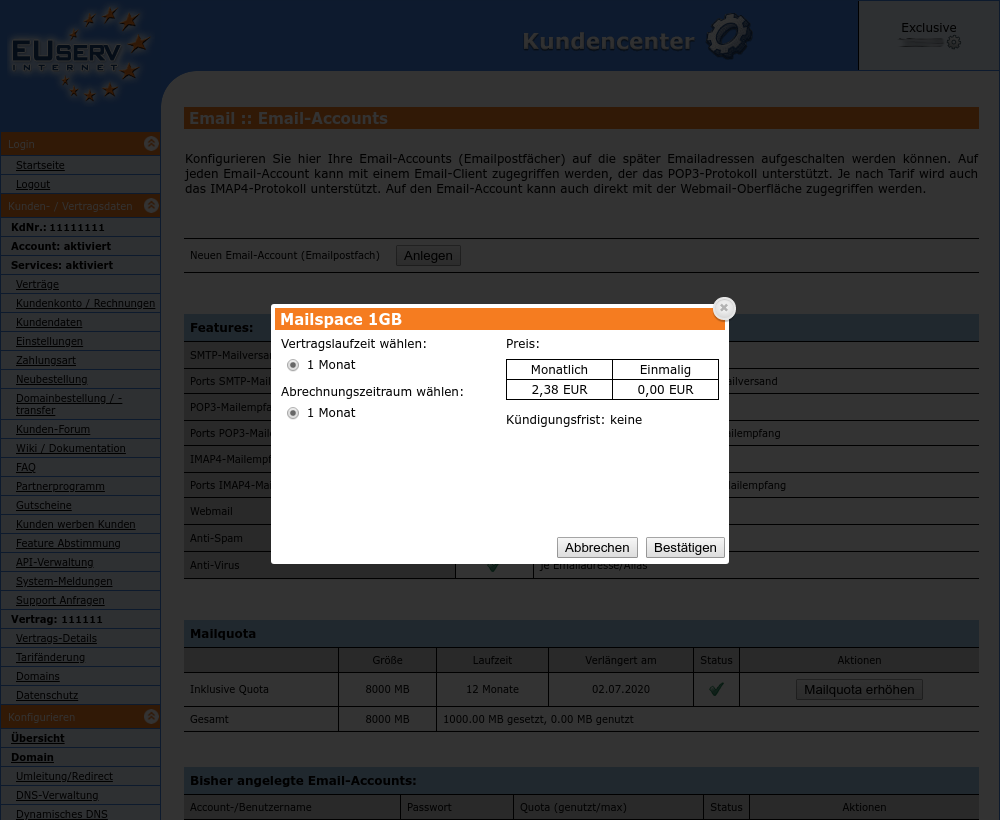Close the Mailspace 1GB dialog
Screen dimensions: 1000x820
click(724, 308)
